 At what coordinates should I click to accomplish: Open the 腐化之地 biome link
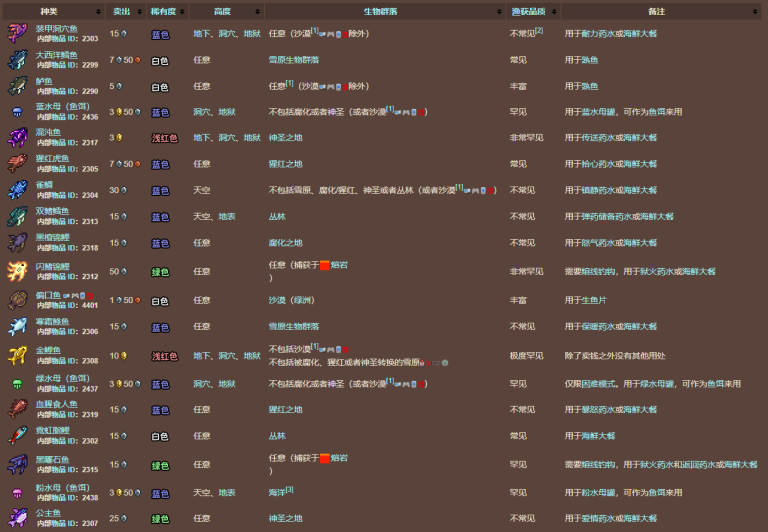pyautogui.click(x=286, y=243)
